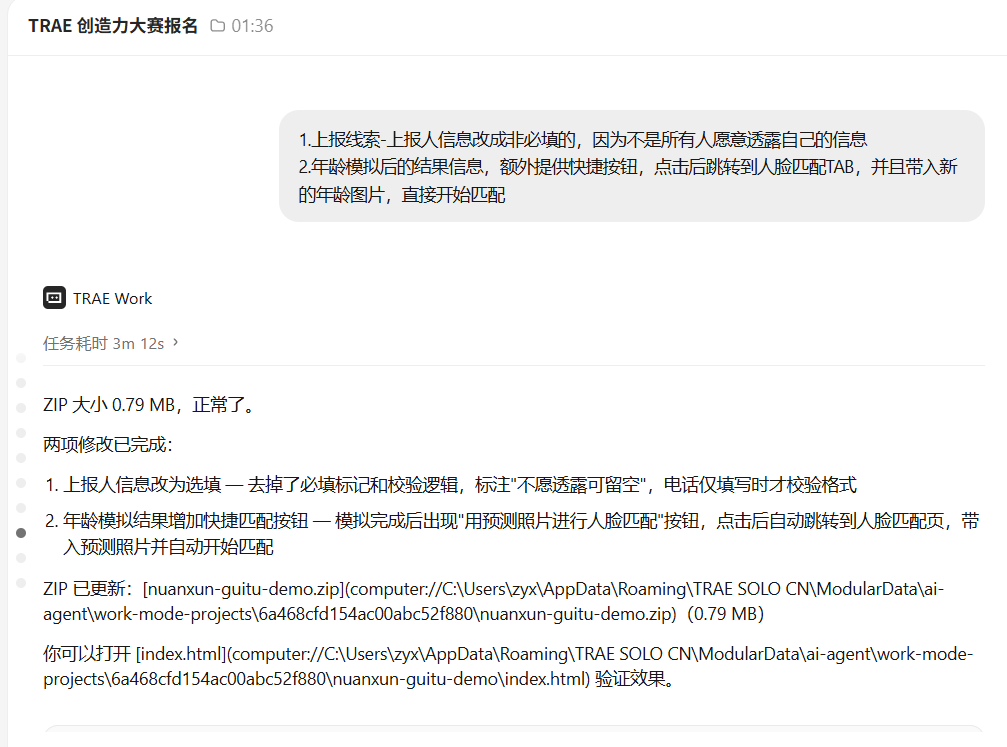Click the TRAE 创造力大赛报名 title
Image resolution: width=1007 pixels, height=747 pixels.
click(113, 26)
